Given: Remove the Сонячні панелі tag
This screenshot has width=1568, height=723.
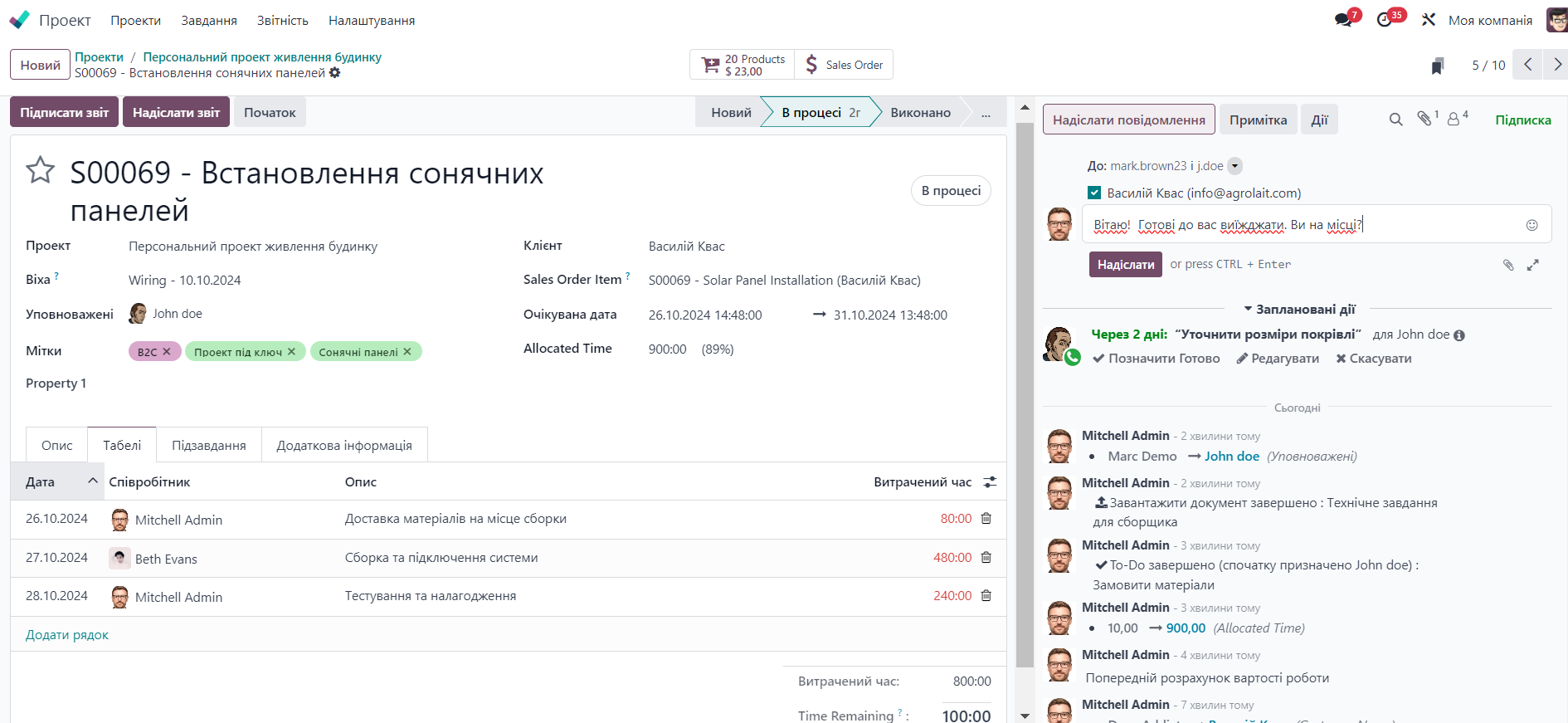Looking at the screenshot, I should tap(407, 352).
